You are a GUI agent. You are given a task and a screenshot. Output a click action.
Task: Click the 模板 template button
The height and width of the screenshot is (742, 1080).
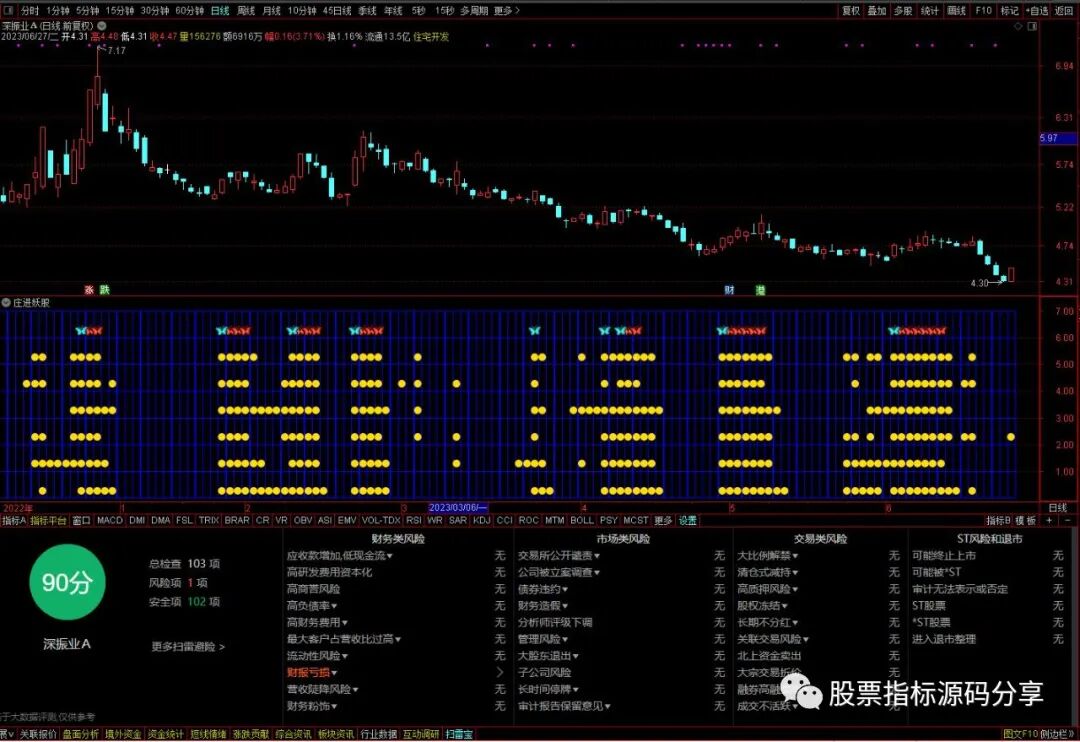tap(1026, 521)
